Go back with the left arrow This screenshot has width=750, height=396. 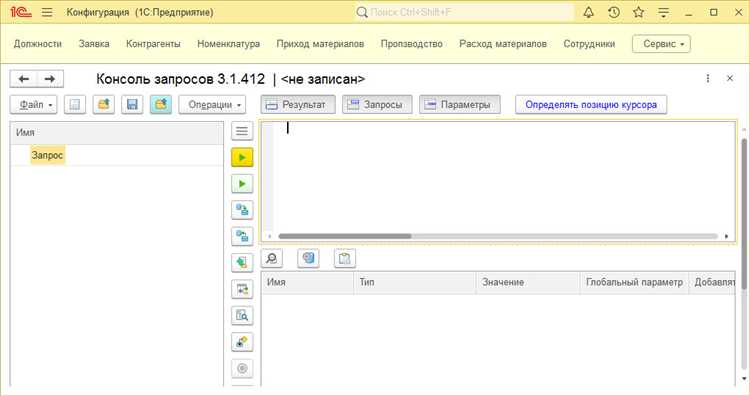23,79
